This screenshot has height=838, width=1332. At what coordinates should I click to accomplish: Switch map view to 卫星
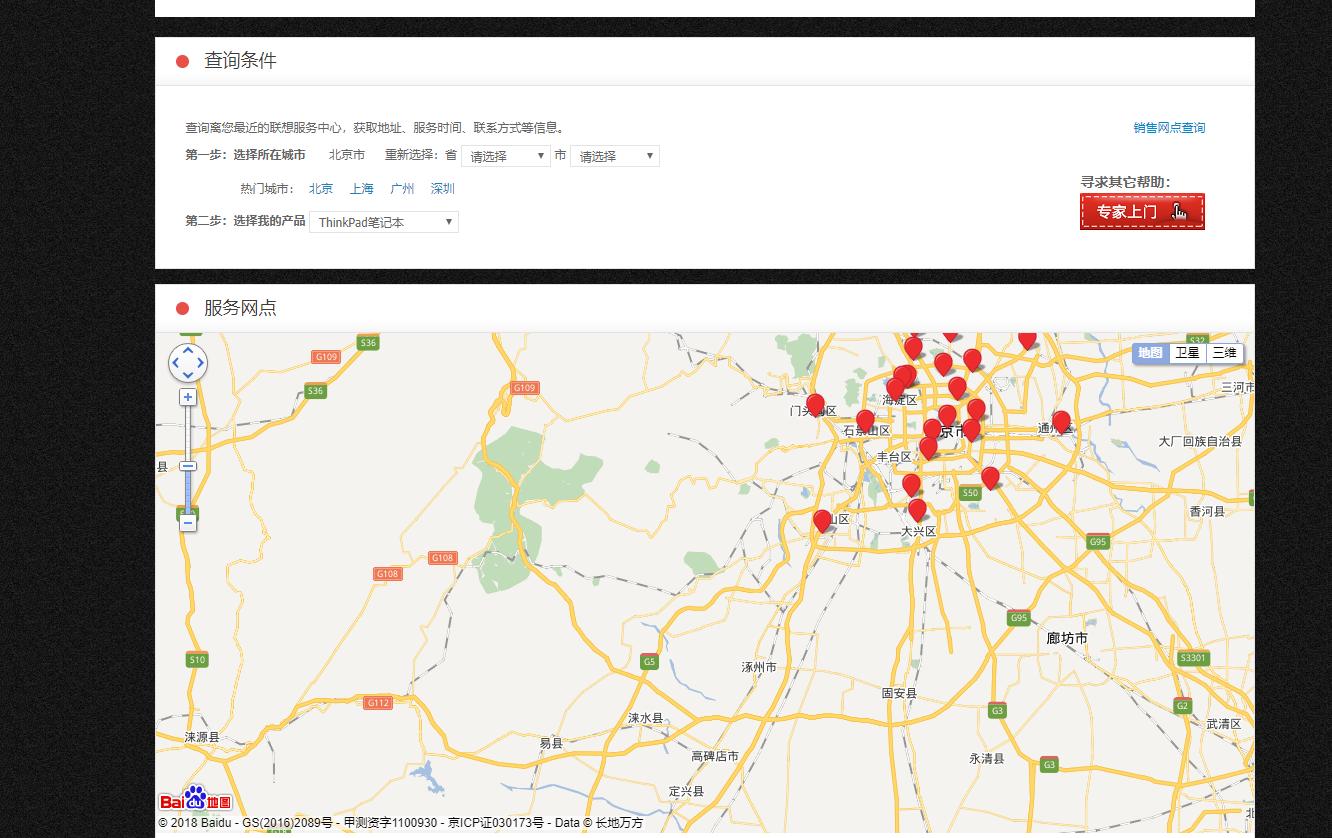pyautogui.click(x=1187, y=353)
